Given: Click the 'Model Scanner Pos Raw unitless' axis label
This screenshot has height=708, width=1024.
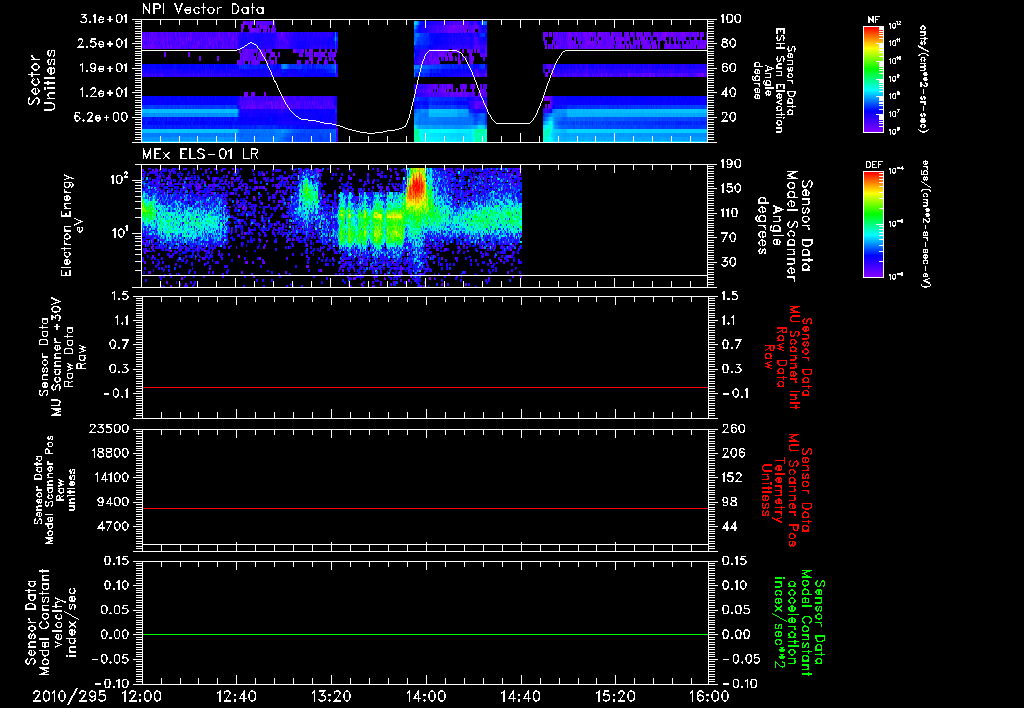Looking at the screenshot, I should (56, 490).
